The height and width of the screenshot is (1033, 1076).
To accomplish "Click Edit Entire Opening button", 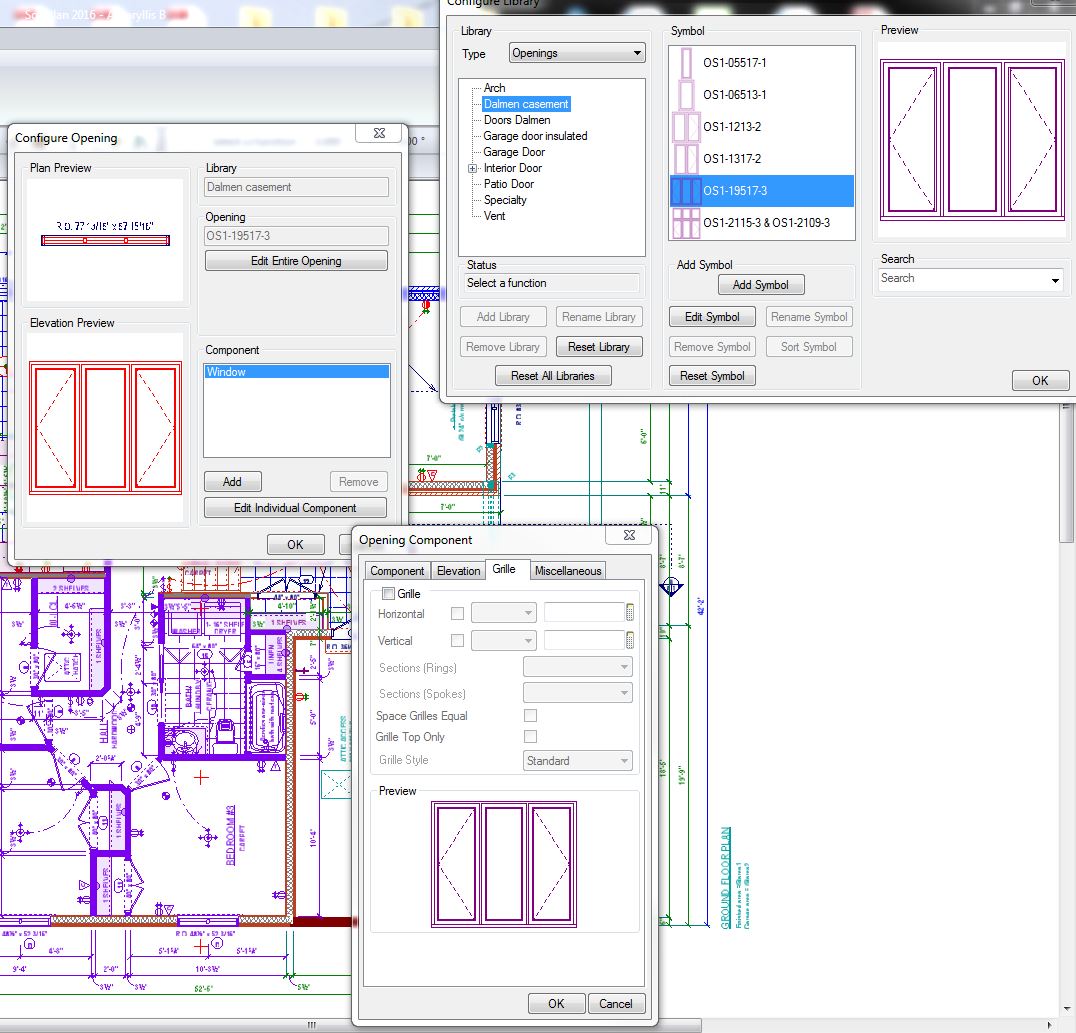I will (296, 261).
